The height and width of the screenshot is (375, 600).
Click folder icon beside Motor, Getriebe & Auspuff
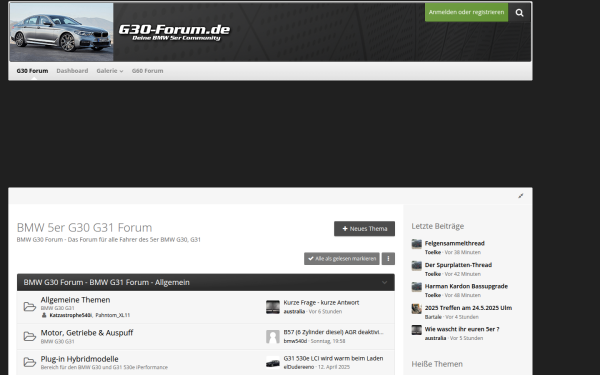tap(29, 336)
